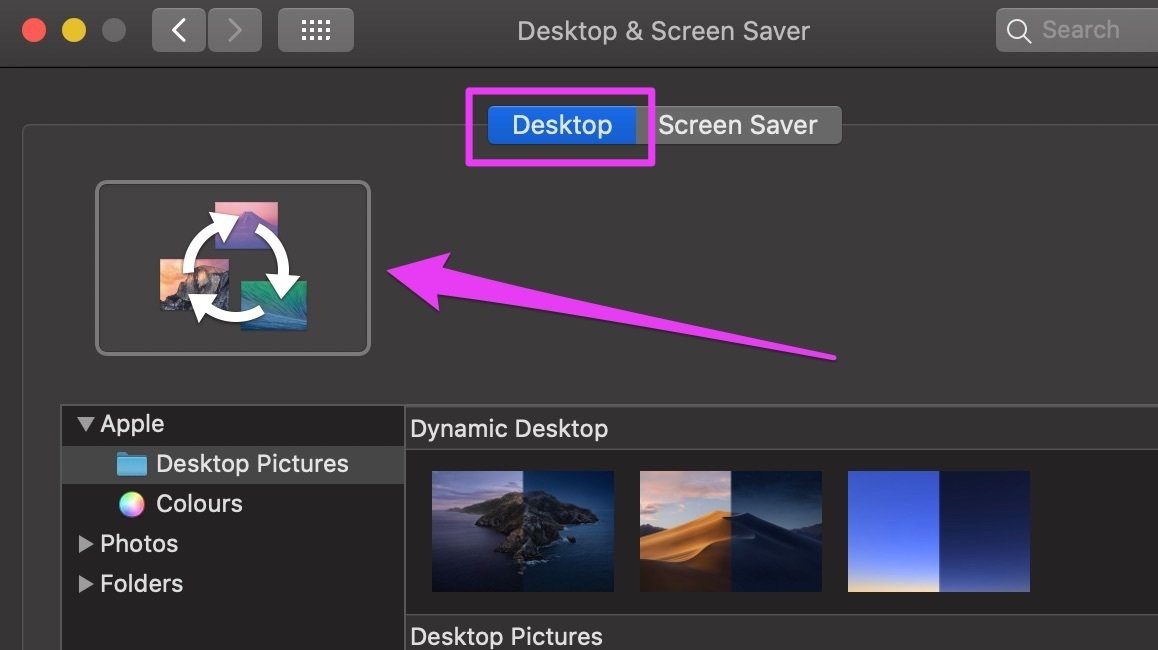Choose the Mojave sand dune dynamic wallpaper

point(730,531)
